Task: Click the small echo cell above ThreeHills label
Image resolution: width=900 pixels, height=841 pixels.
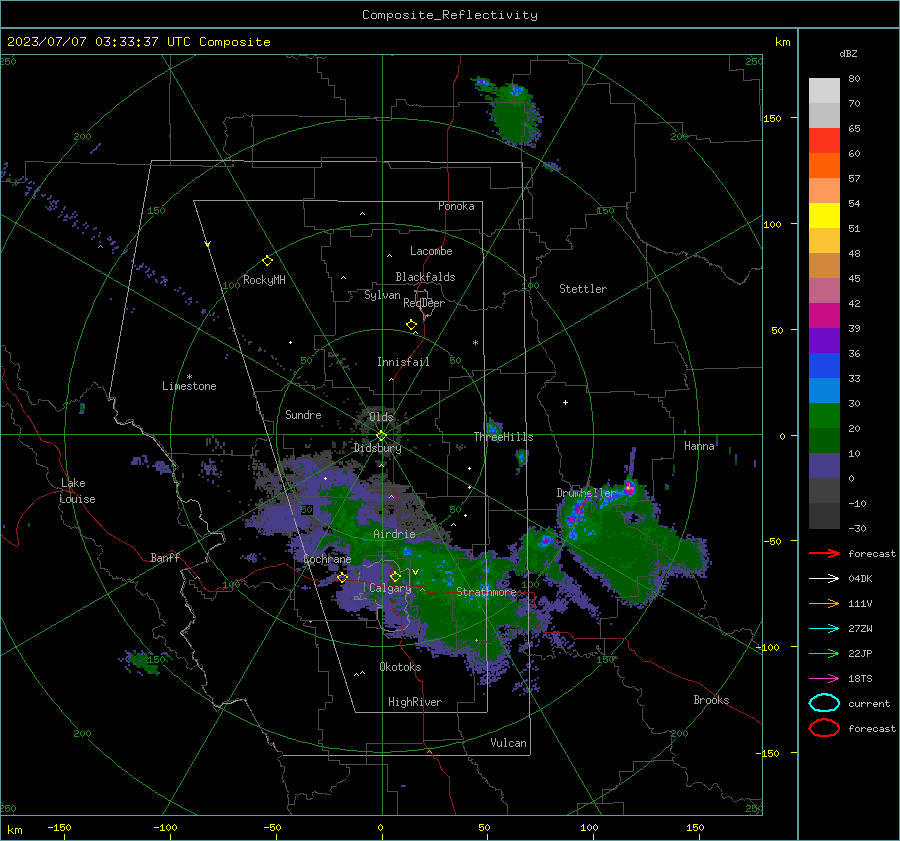Action: pyautogui.click(x=493, y=427)
